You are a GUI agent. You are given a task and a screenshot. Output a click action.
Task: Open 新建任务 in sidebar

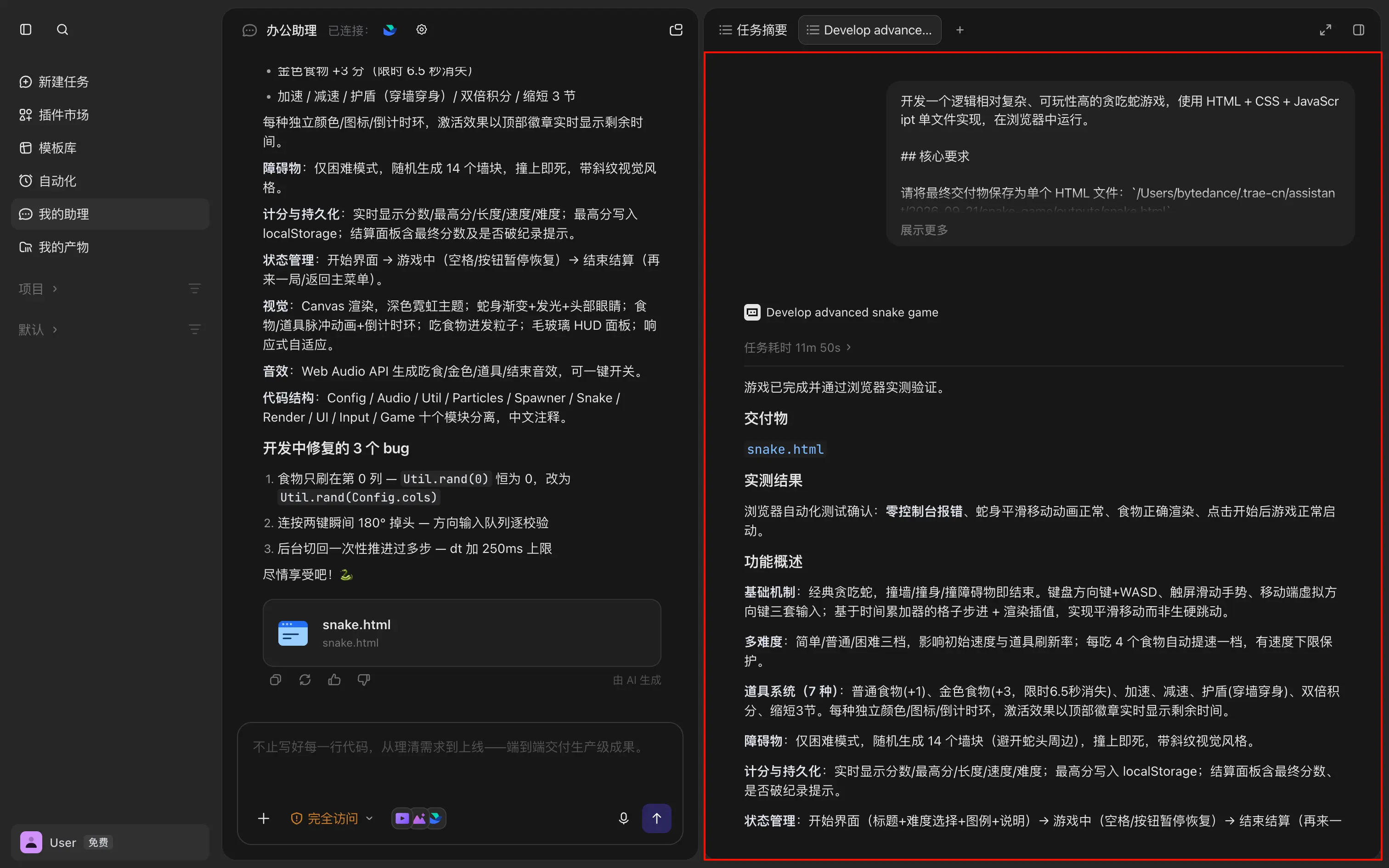[x=110, y=82]
